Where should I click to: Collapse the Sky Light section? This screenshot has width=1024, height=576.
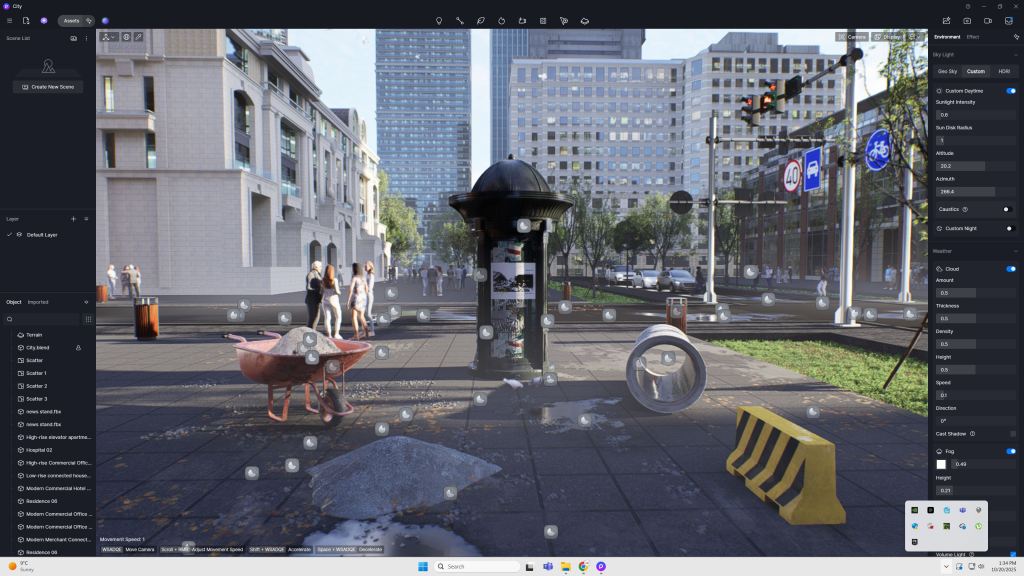click(x=1016, y=54)
